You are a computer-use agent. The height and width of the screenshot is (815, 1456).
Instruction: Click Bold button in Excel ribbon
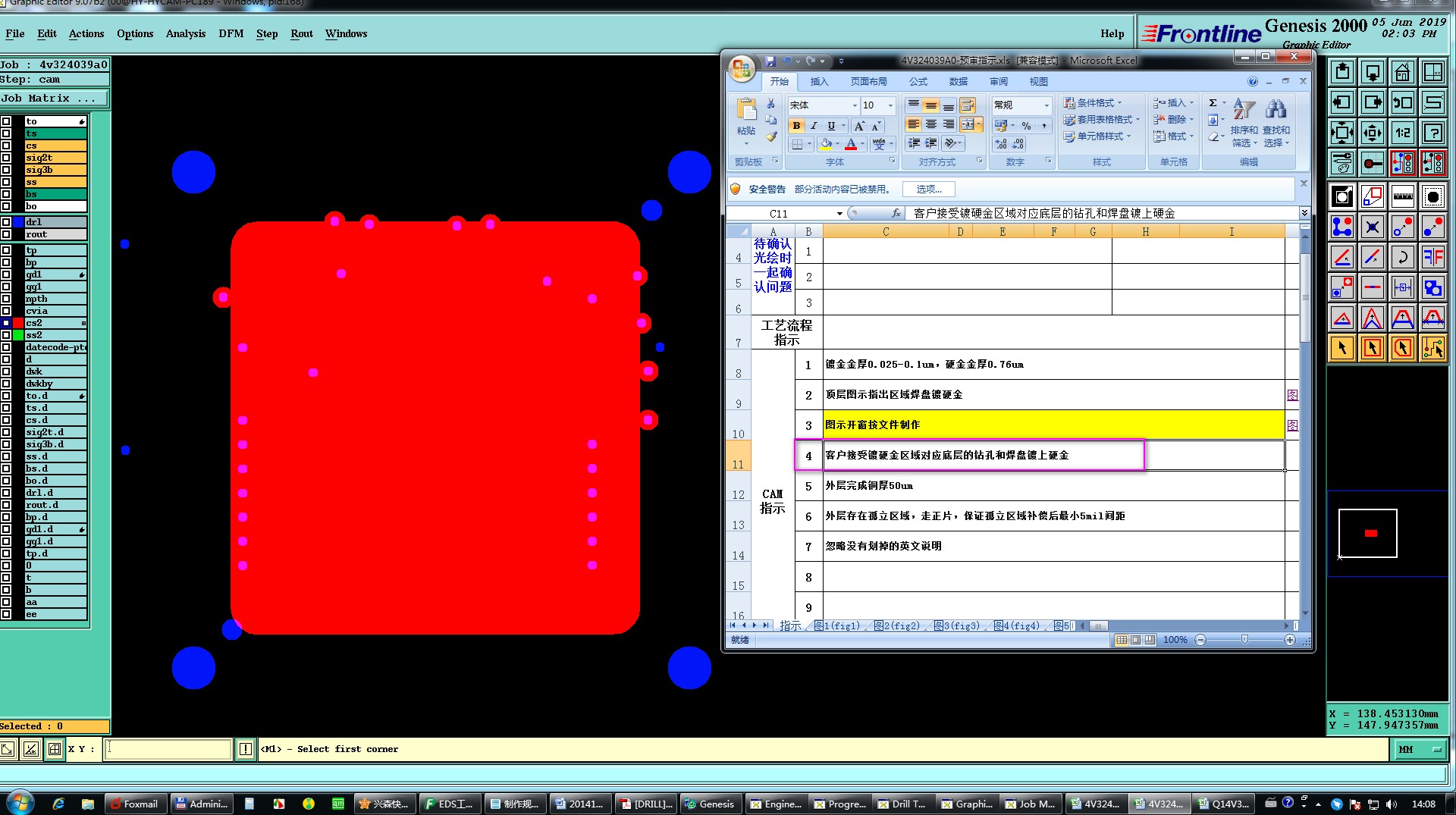pos(796,125)
